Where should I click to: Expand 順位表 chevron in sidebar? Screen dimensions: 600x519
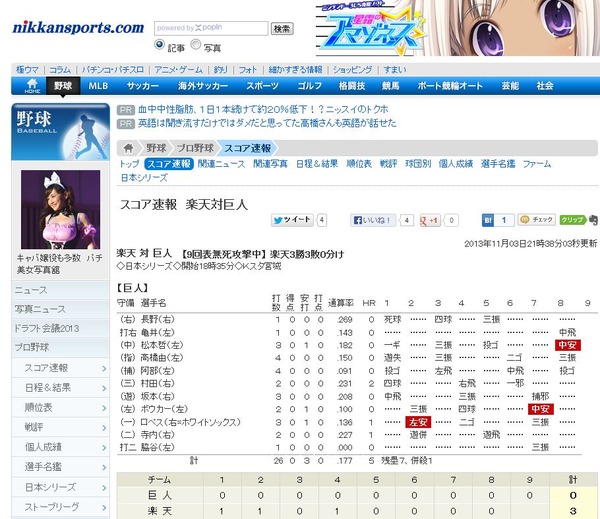pos(104,408)
